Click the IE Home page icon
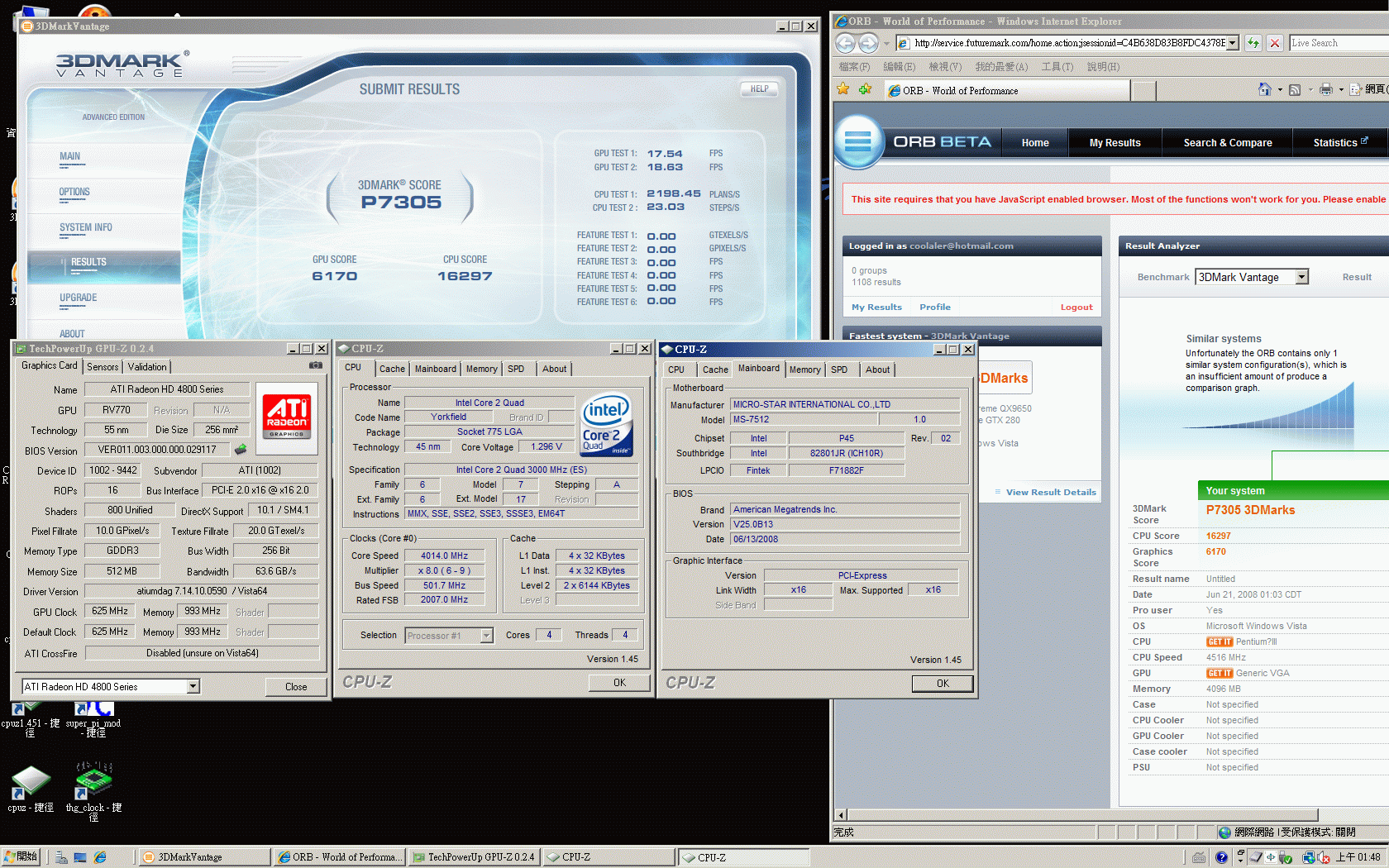The image size is (1389, 868). pyautogui.click(x=1265, y=89)
